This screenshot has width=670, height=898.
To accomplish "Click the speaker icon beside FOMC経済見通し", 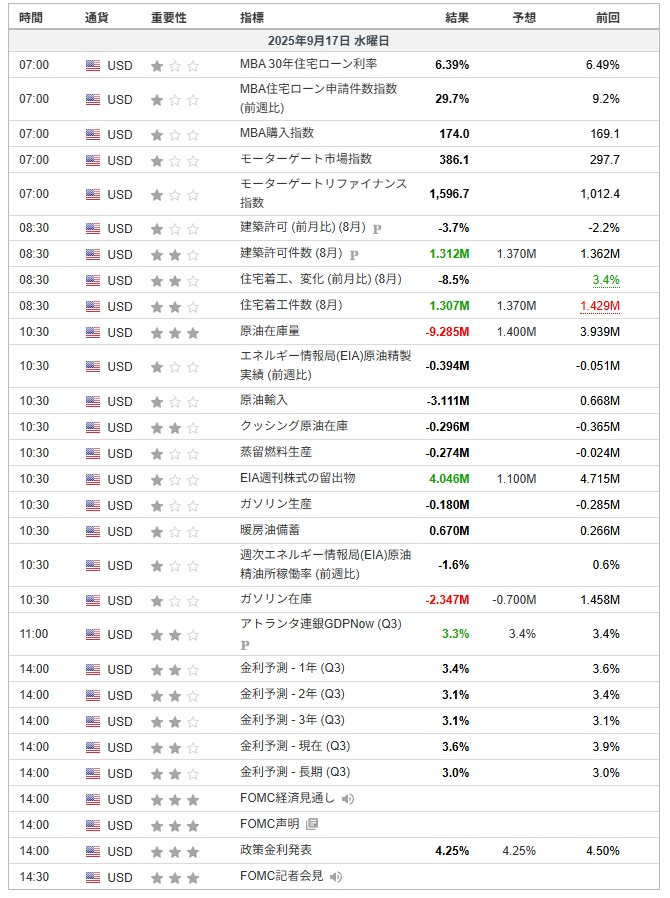I will click(348, 798).
